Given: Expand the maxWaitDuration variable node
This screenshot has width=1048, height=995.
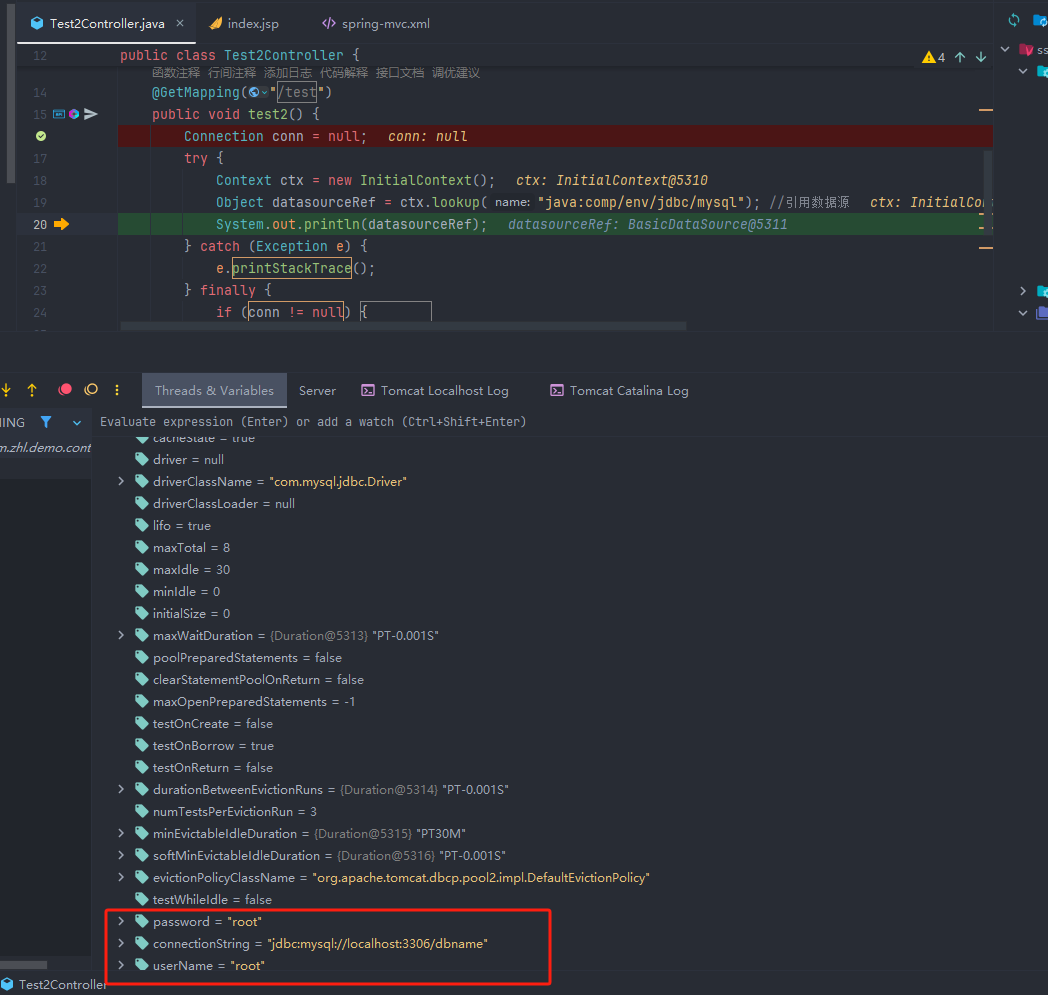Looking at the screenshot, I should point(121,635).
